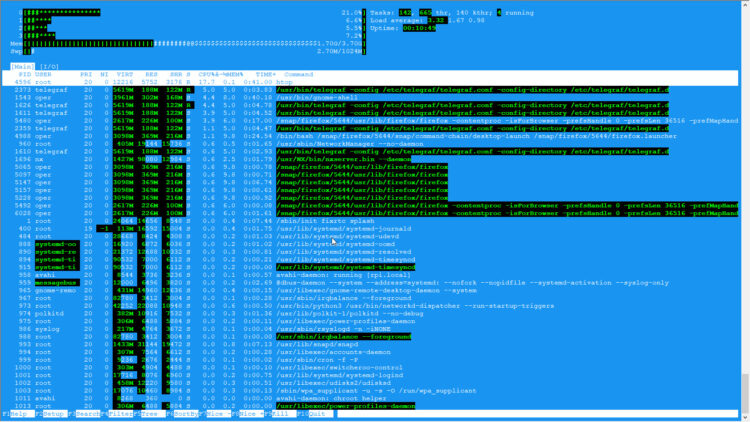The height and width of the screenshot is (422, 750).
Task: Click the Help function key at bottom
Action: tap(17, 413)
